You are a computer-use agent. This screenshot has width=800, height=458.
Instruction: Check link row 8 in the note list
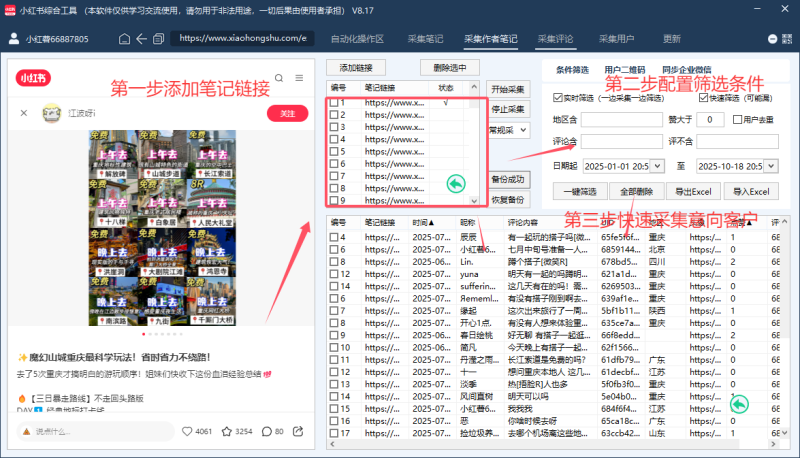(334, 188)
